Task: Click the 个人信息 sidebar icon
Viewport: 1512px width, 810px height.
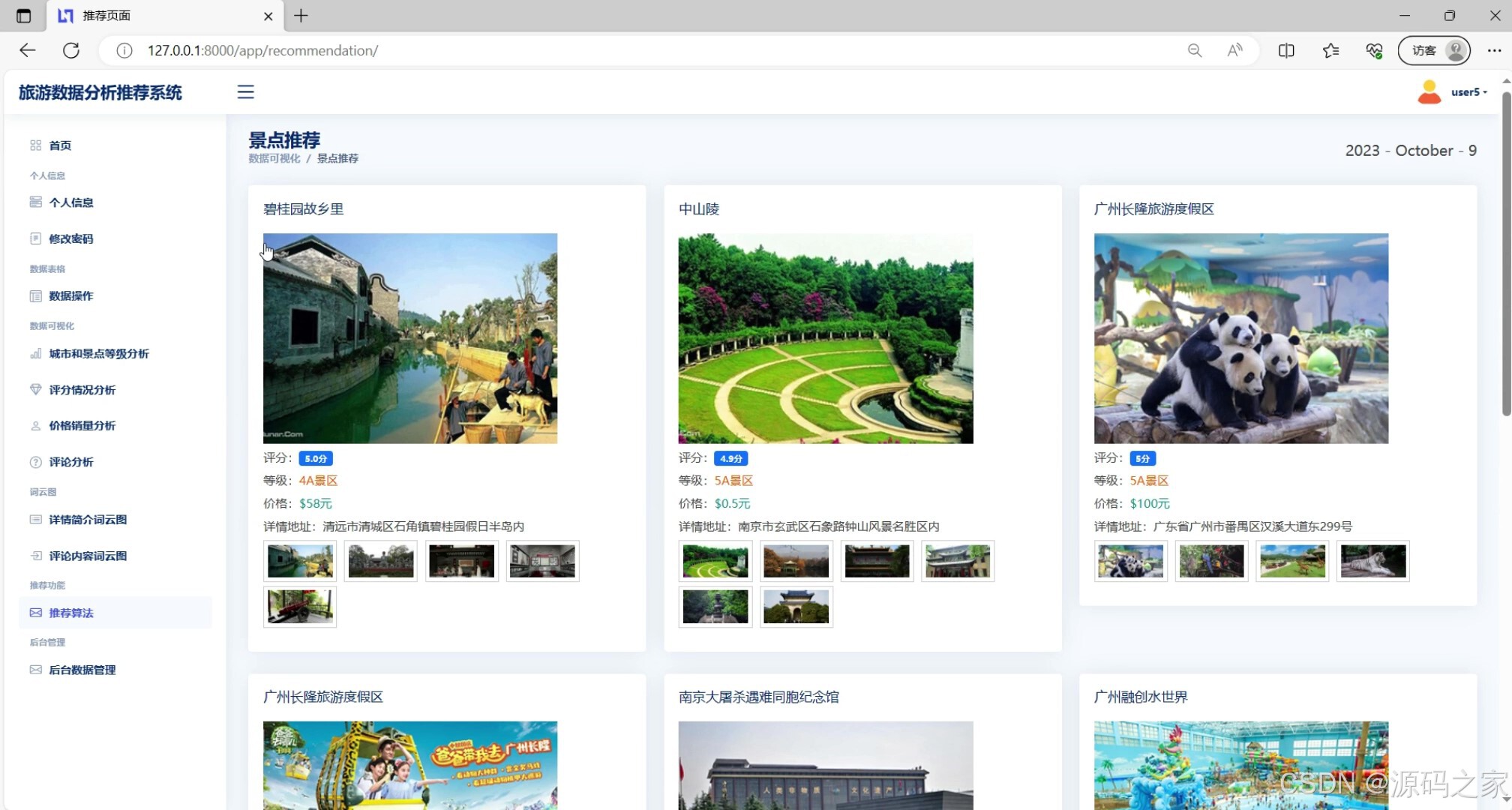Action: point(35,202)
